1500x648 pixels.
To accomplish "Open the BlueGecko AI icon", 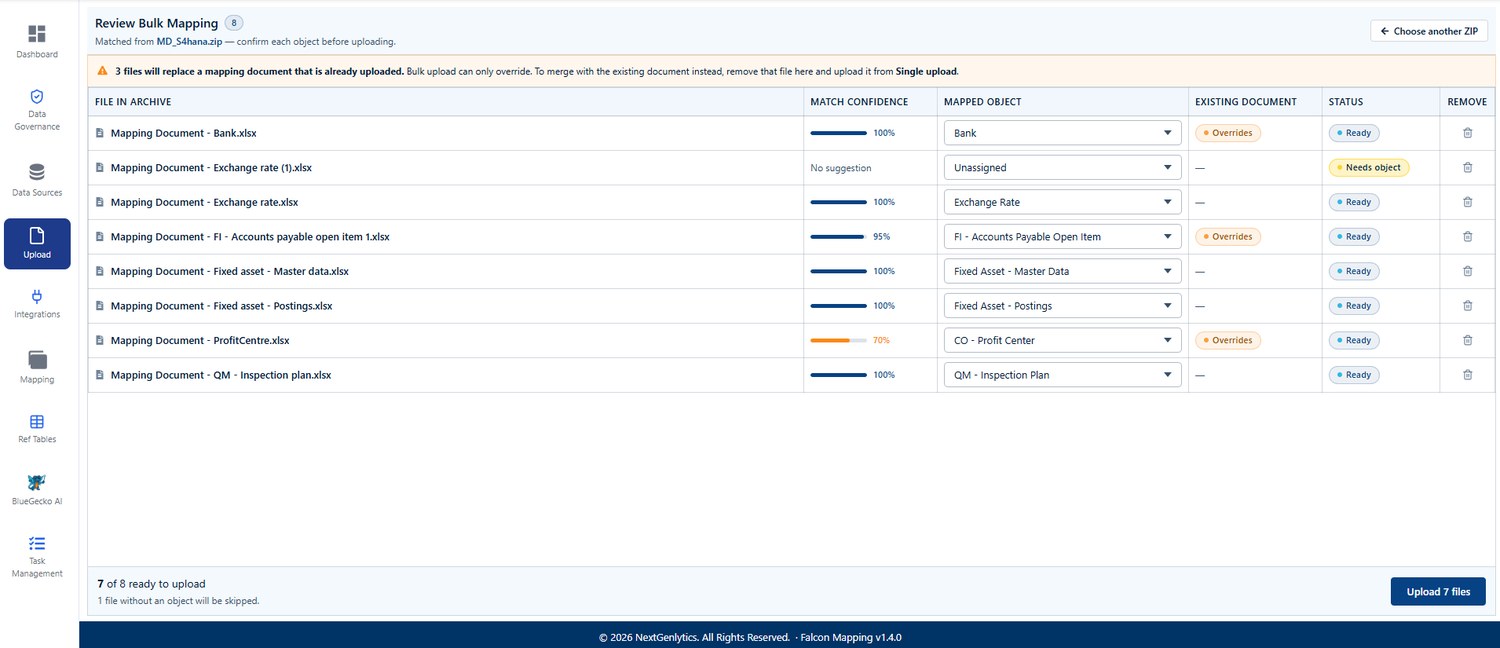I will (x=37, y=482).
